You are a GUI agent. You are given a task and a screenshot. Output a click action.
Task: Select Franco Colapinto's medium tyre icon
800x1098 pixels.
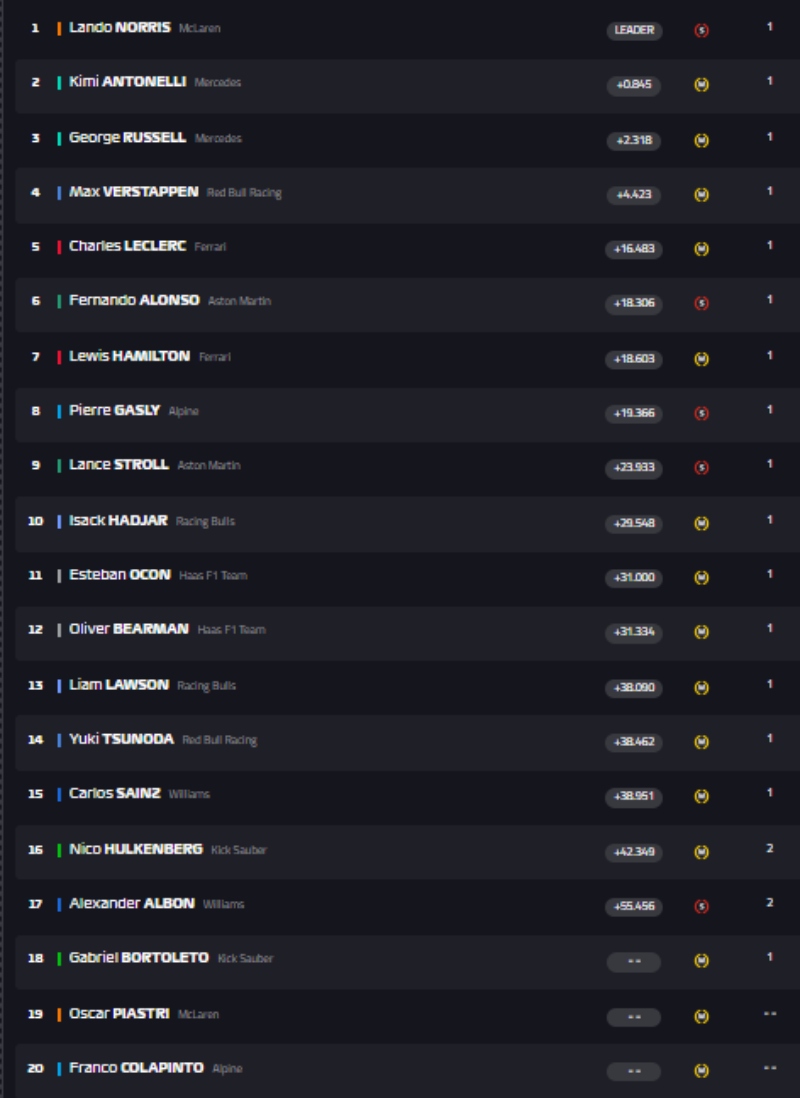[x=701, y=1070]
